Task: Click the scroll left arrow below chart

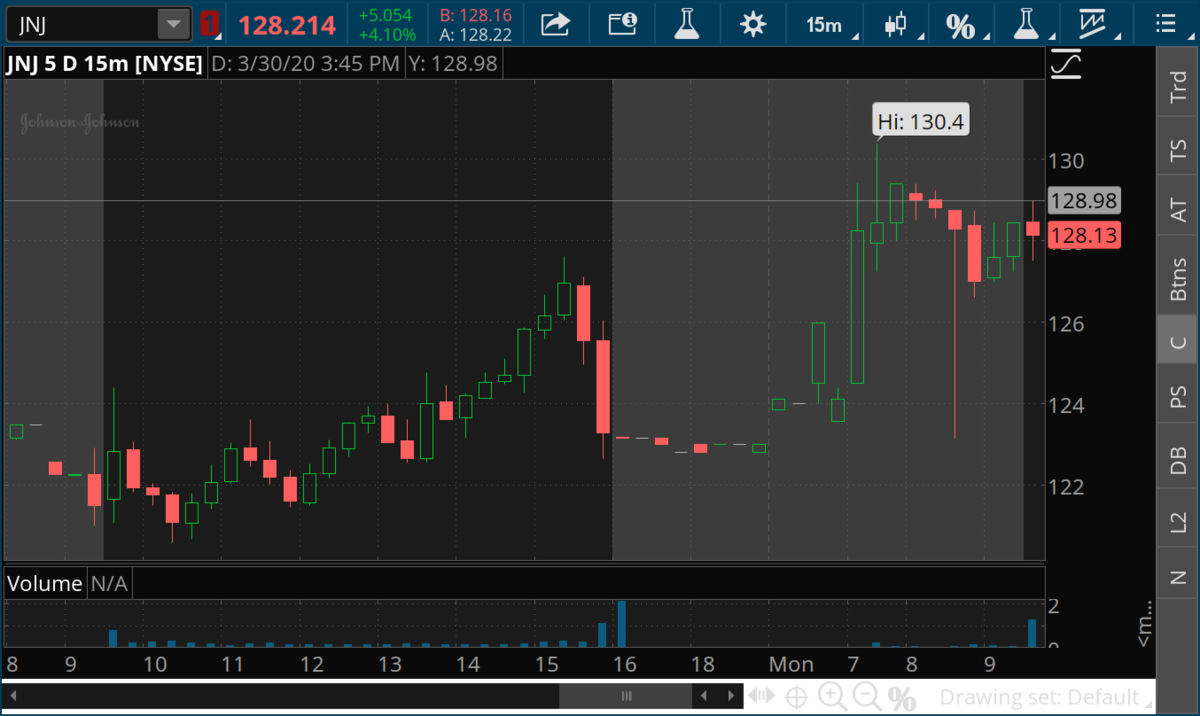Action: pyautogui.click(x=706, y=697)
